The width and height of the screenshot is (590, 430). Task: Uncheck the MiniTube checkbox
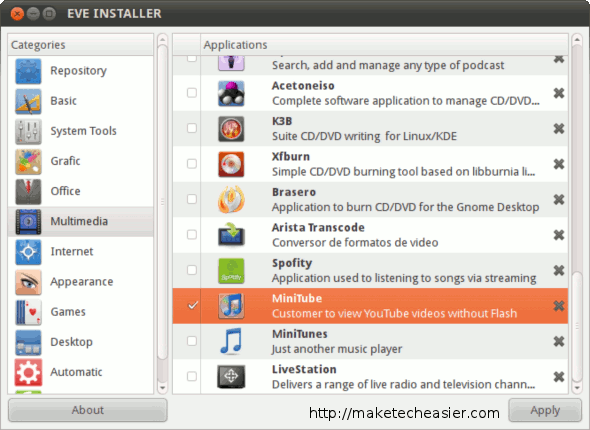[x=192, y=305]
